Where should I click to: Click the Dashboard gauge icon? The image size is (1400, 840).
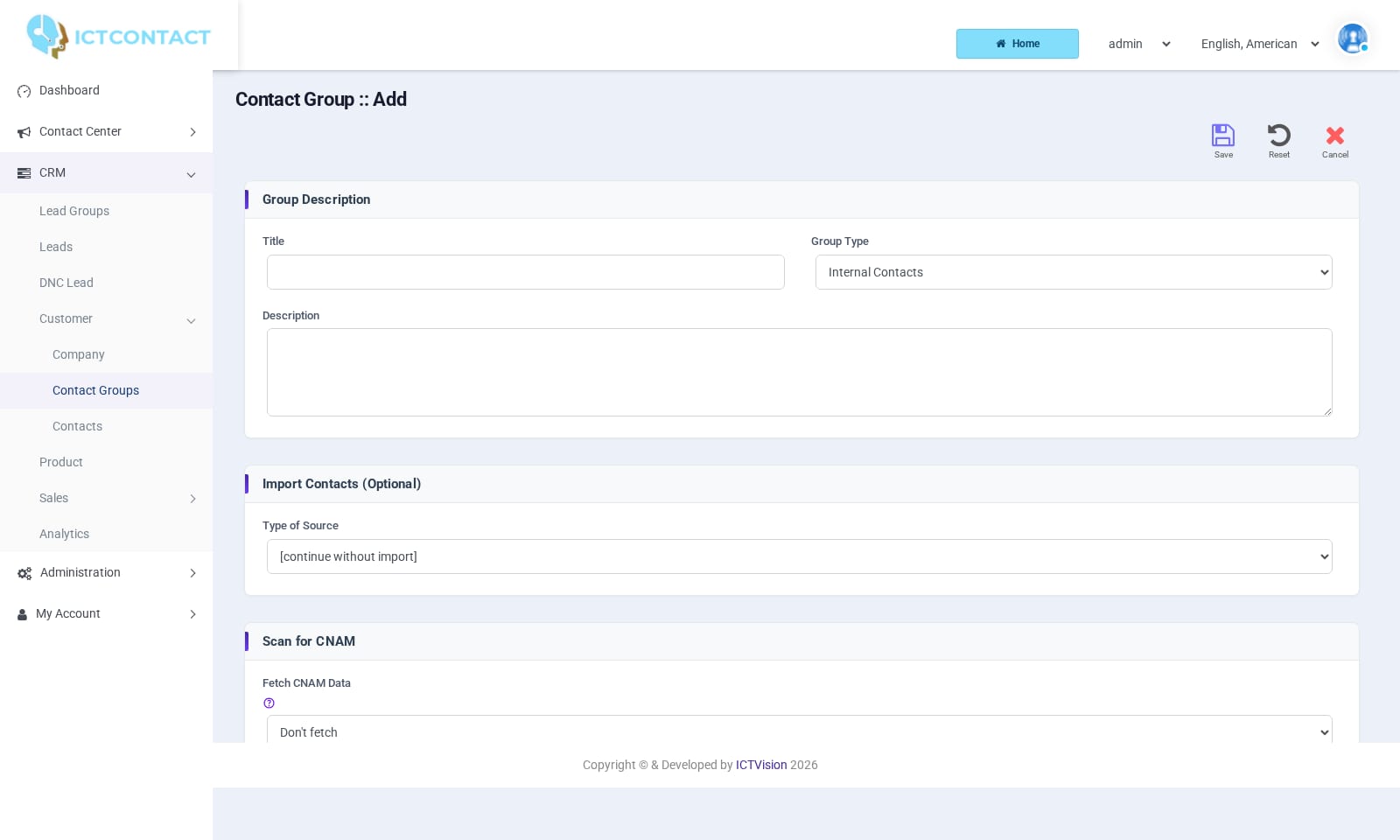pos(24,91)
